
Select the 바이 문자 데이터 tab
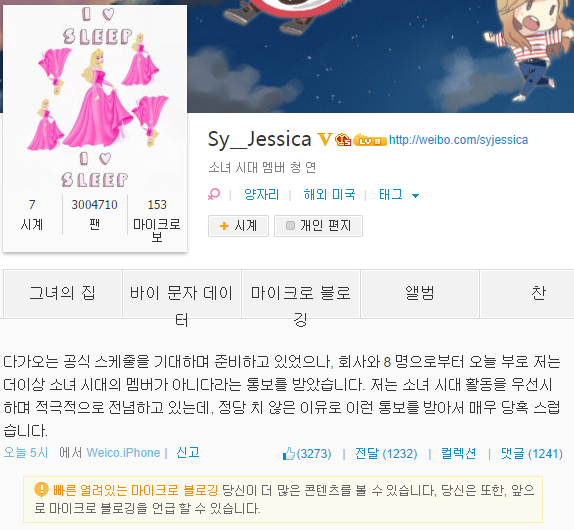click(x=182, y=294)
